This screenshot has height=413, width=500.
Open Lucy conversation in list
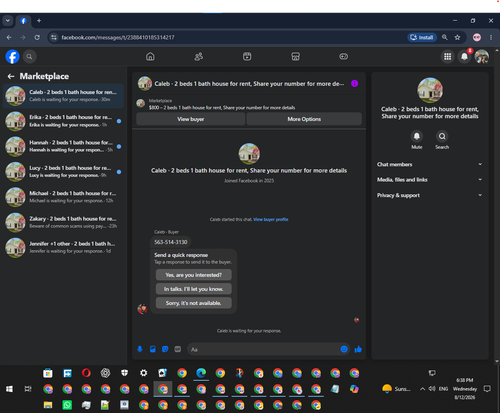[63, 172]
